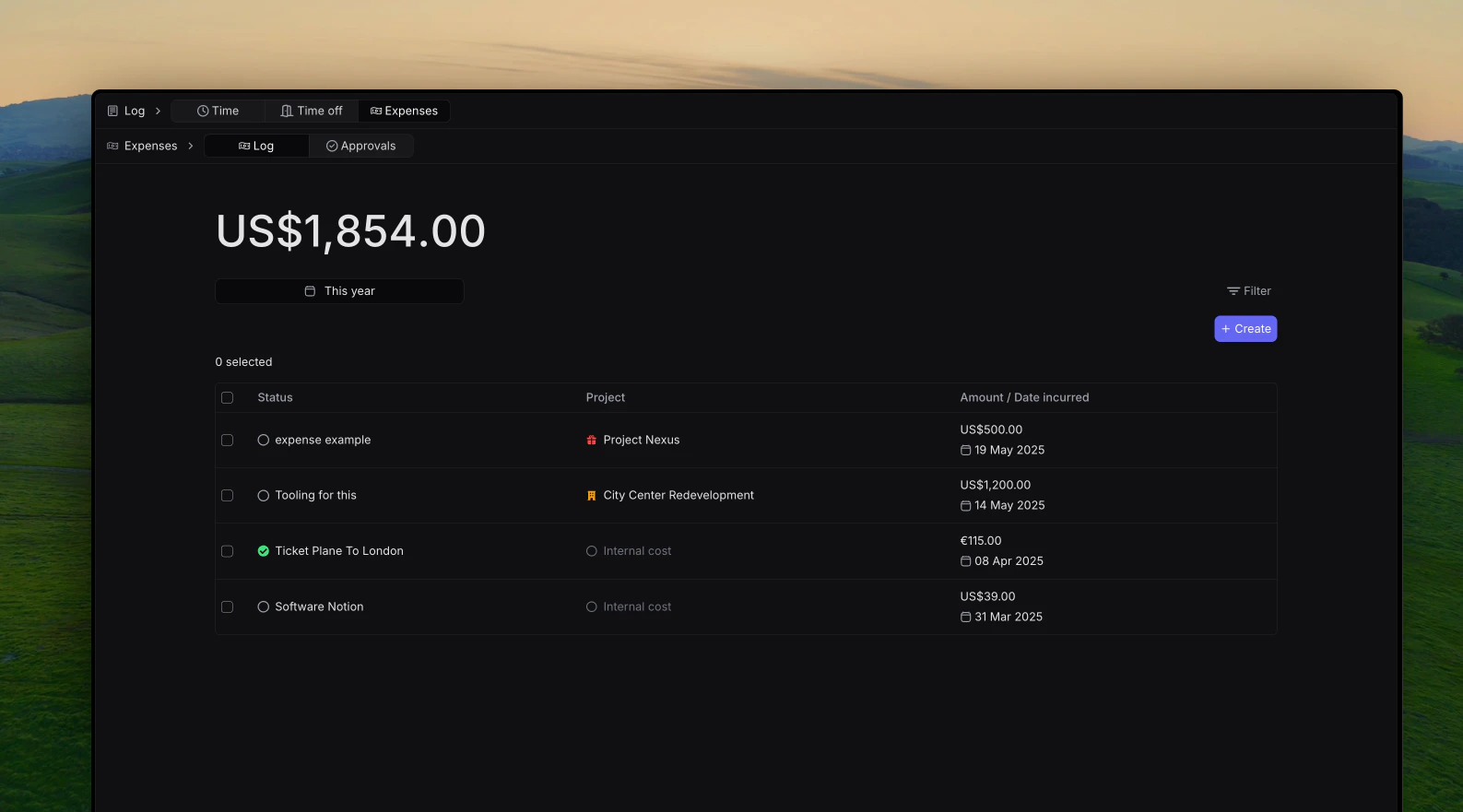
Task: Open the Tooling for this entry
Action: [315, 496]
